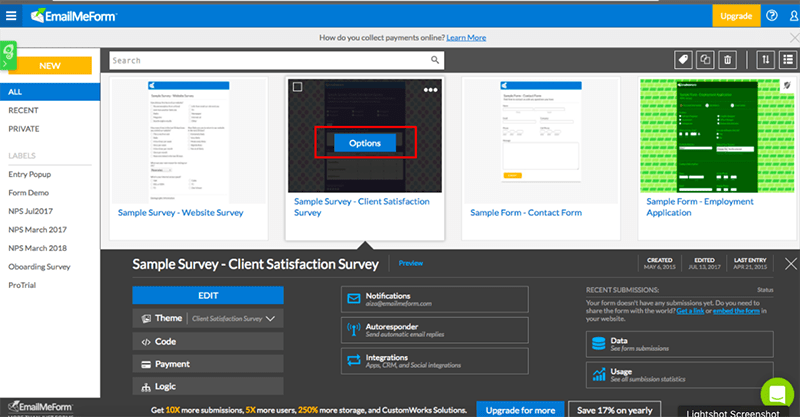
Task: Open the hamburger menu icon
Action: [11, 16]
